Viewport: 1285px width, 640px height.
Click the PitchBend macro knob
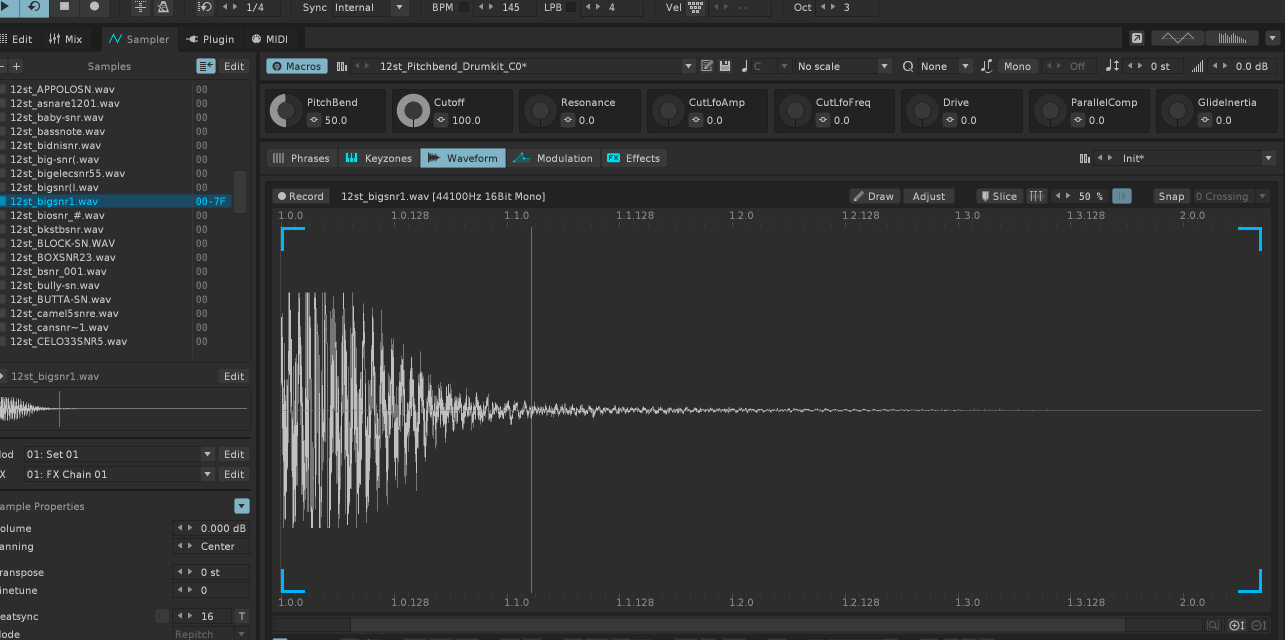tap(286, 110)
